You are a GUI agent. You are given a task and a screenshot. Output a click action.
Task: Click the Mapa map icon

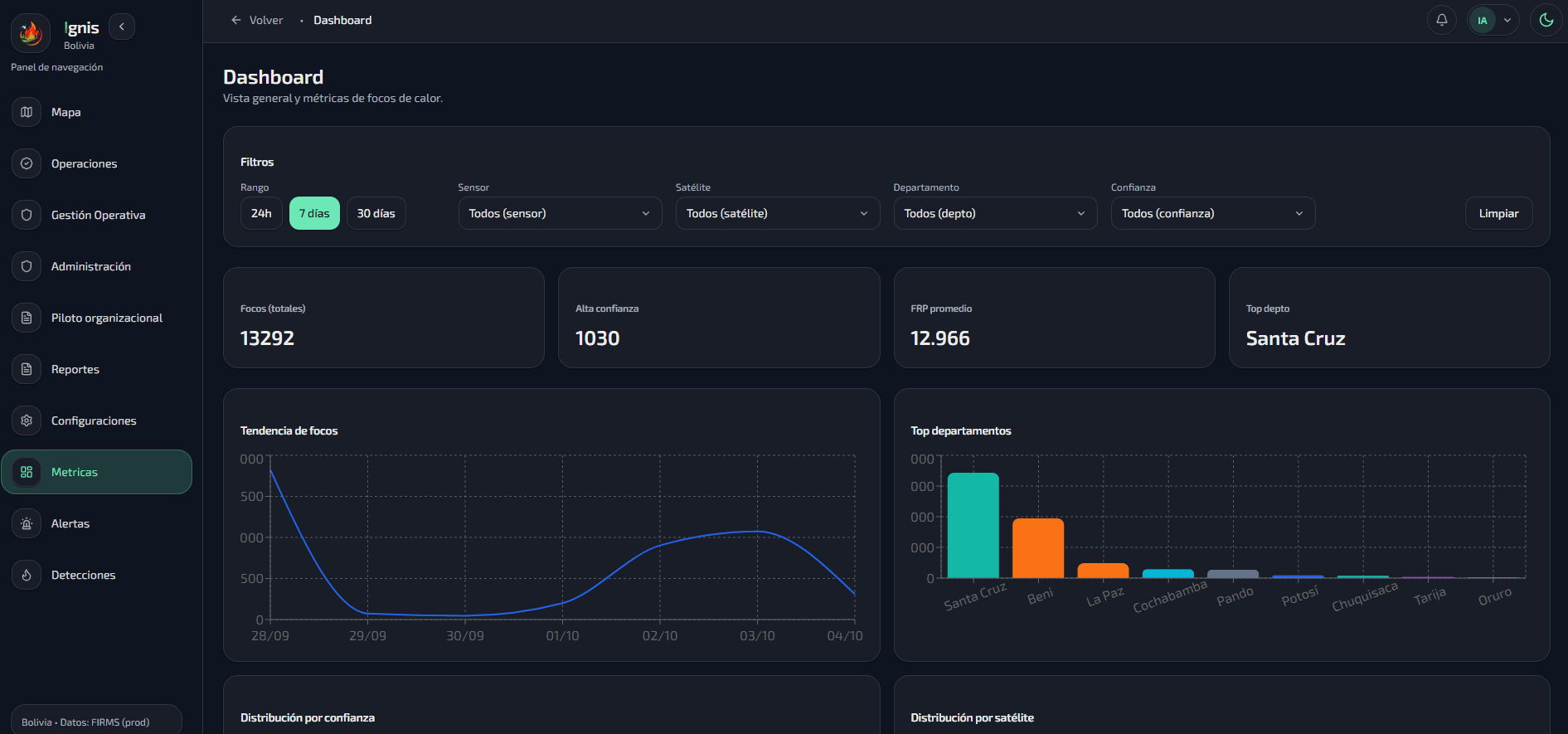(x=27, y=112)
